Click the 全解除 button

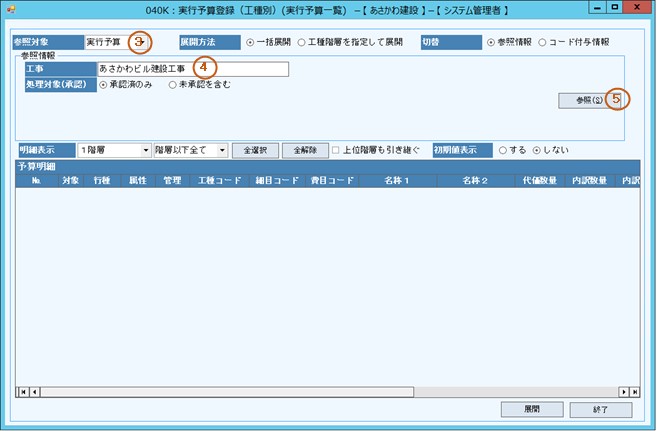pos(304,149)
